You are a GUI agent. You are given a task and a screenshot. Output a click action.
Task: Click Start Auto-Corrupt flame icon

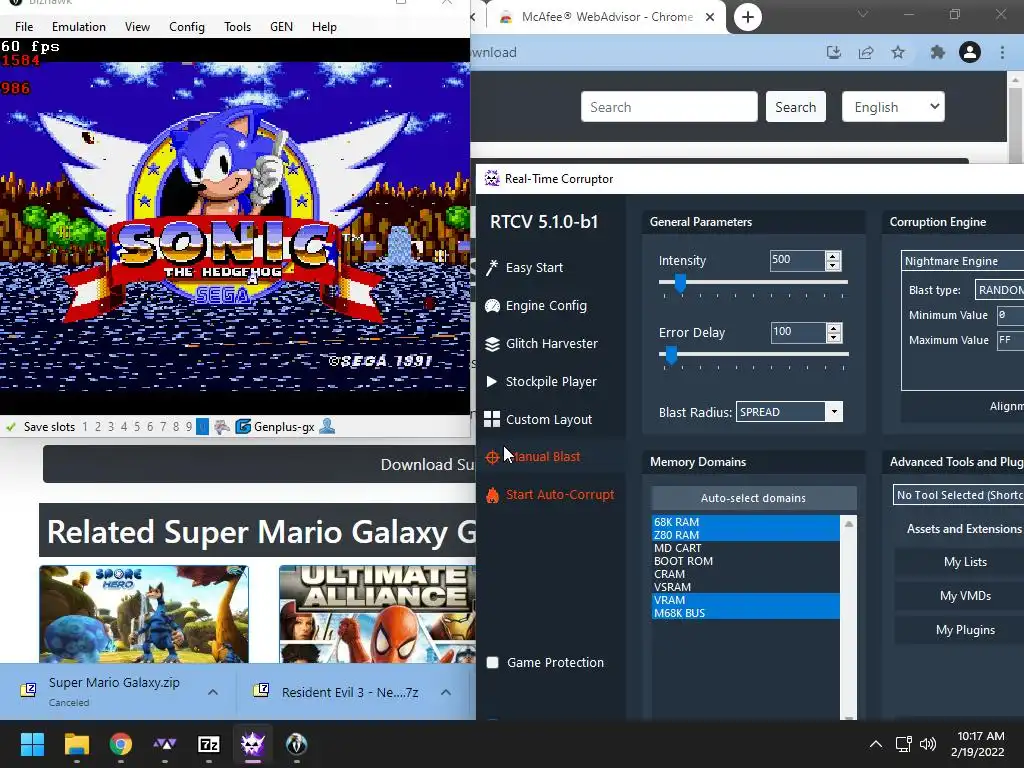pos(492,495)
